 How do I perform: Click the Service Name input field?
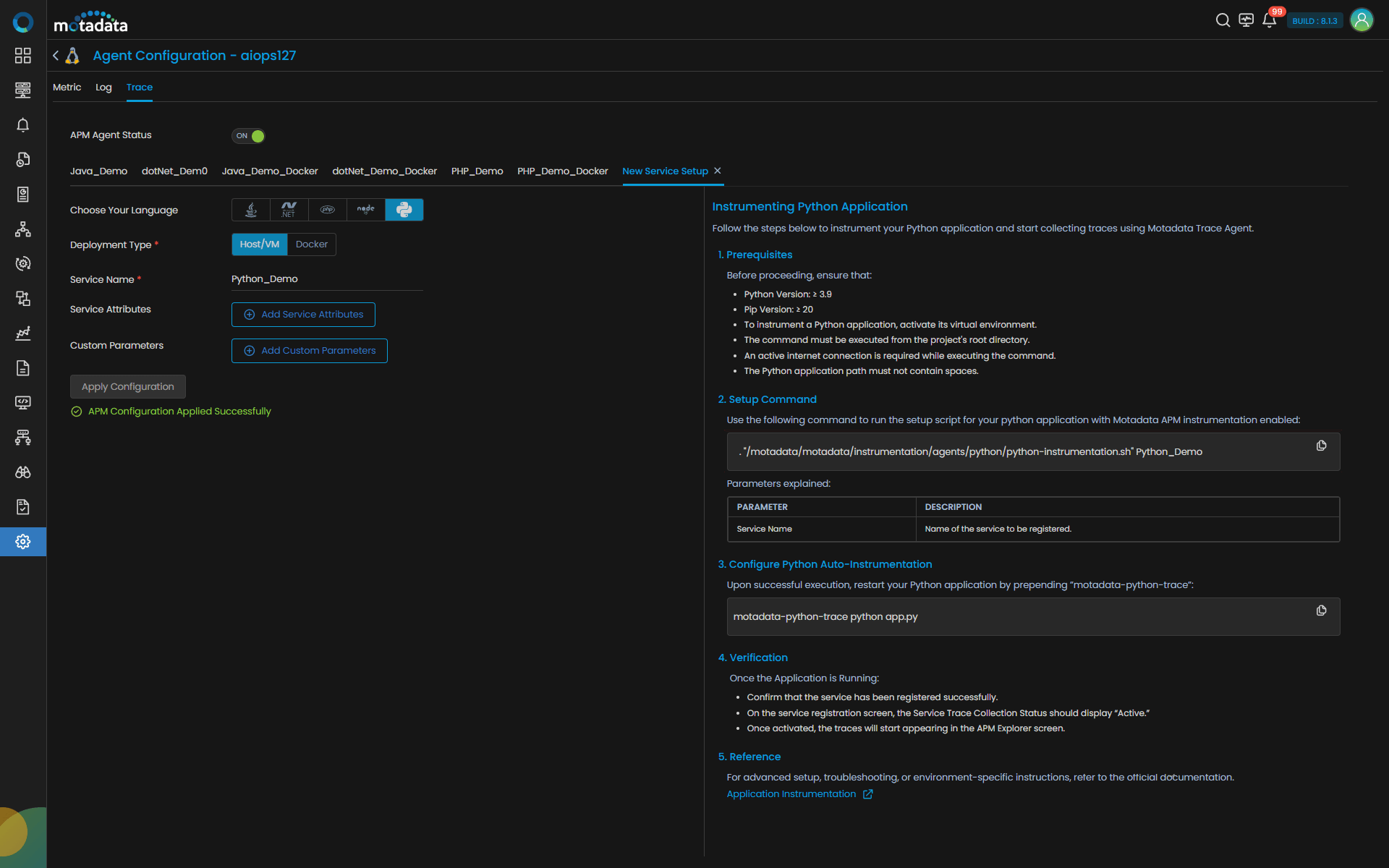tap(327, 279)
